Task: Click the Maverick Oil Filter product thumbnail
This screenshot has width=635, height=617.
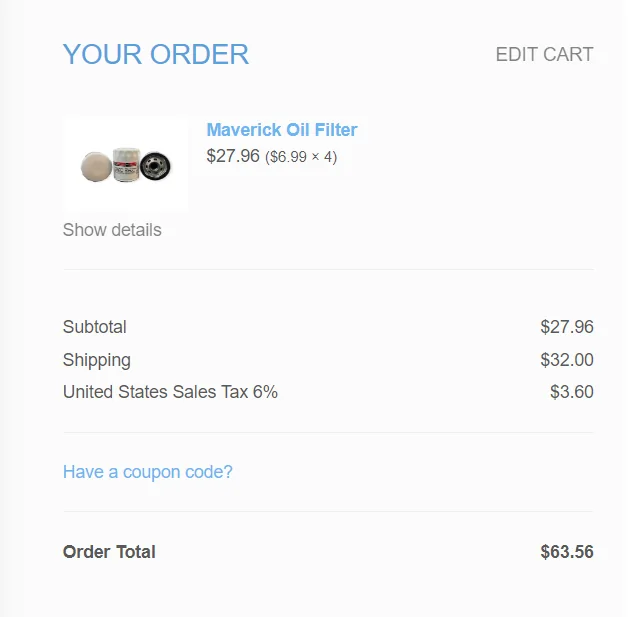Action: pos(125,165)
